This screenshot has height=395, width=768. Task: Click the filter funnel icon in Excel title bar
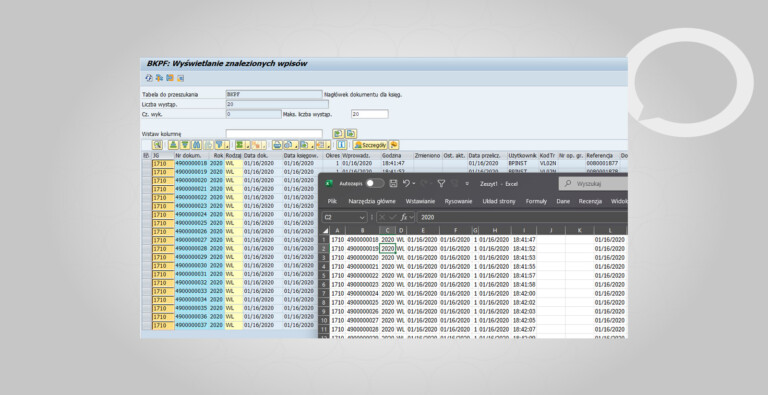pos(441,183)
